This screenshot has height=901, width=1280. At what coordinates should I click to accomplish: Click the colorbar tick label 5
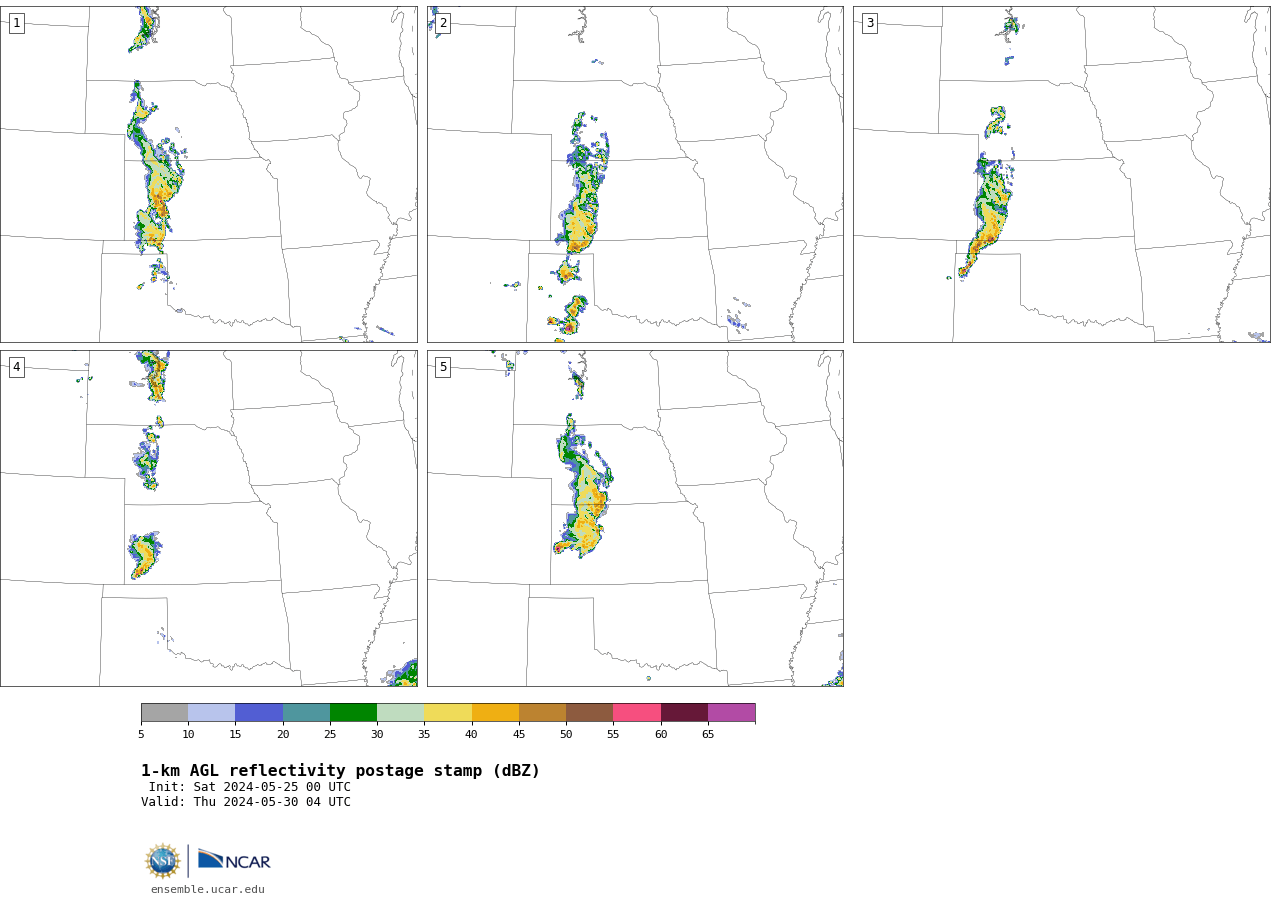(141, 735)
